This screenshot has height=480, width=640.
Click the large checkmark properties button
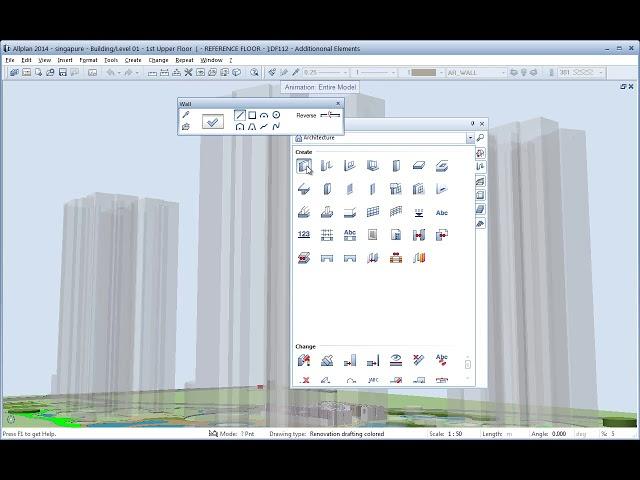[x=213, y=121]
